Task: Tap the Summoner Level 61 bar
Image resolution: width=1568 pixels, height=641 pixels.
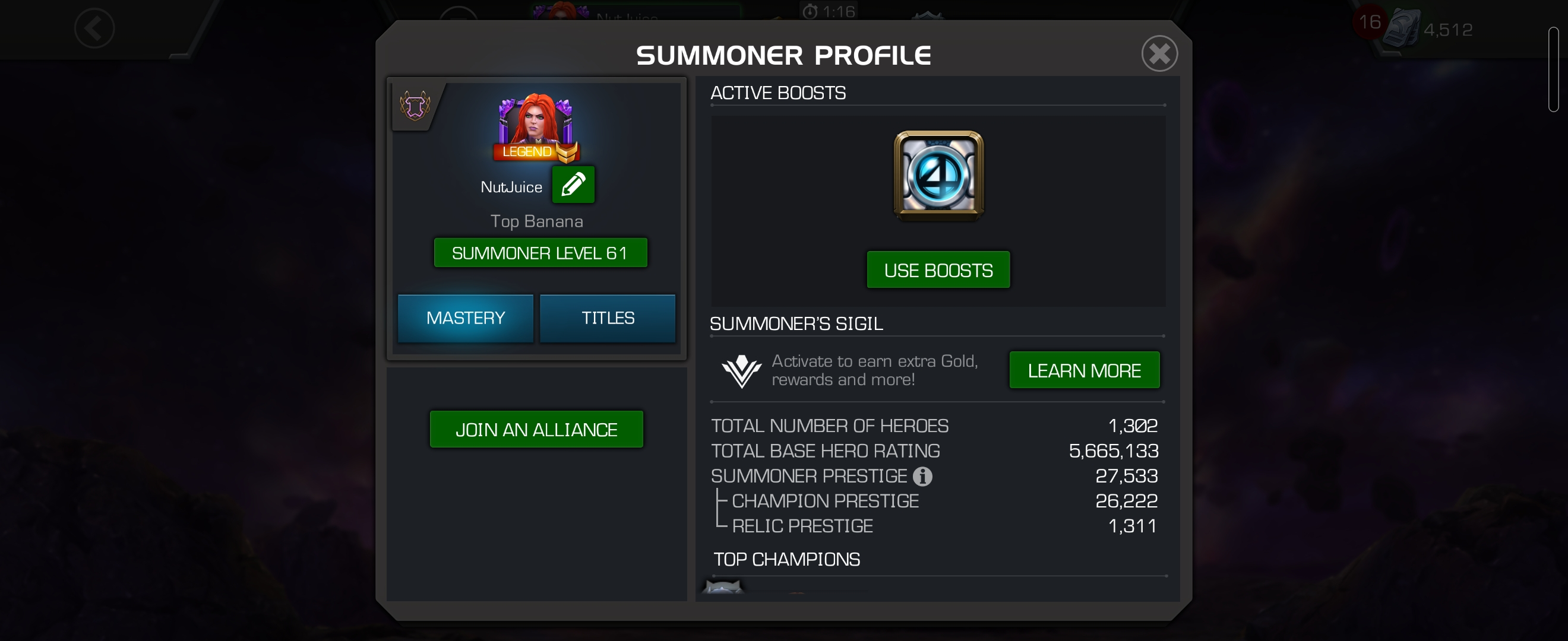Action: (x=540, y=252)
